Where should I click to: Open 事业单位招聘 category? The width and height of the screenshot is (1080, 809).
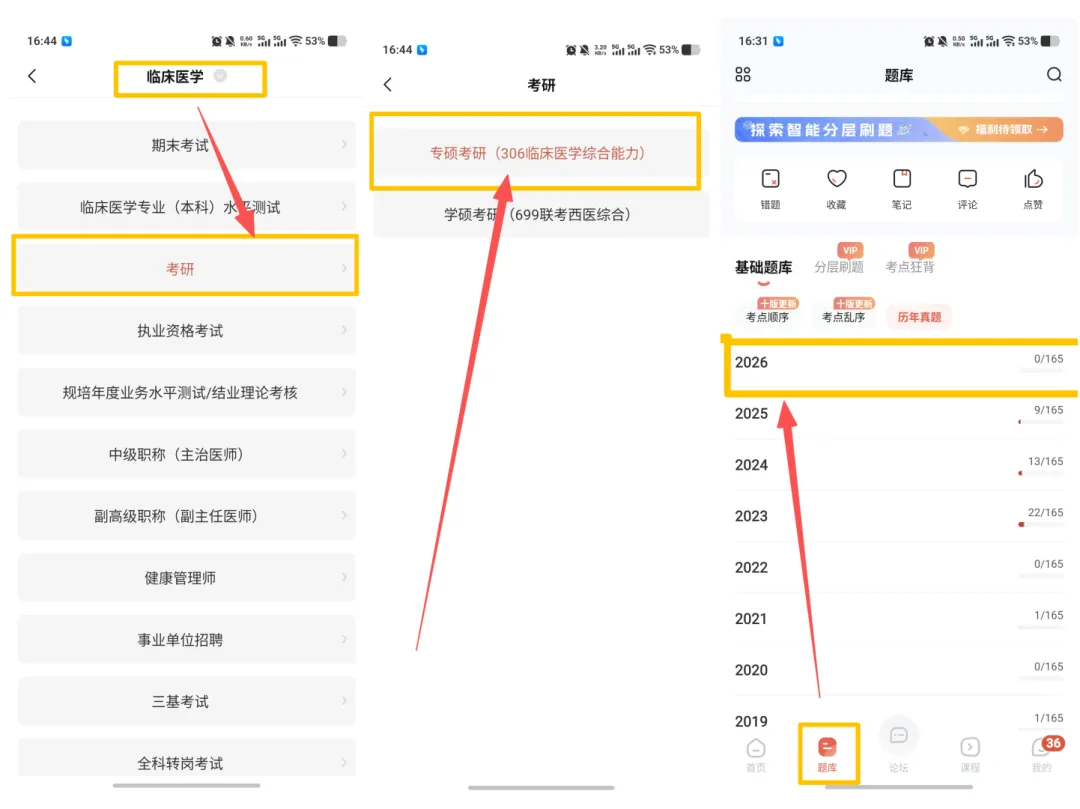point(187,640)
